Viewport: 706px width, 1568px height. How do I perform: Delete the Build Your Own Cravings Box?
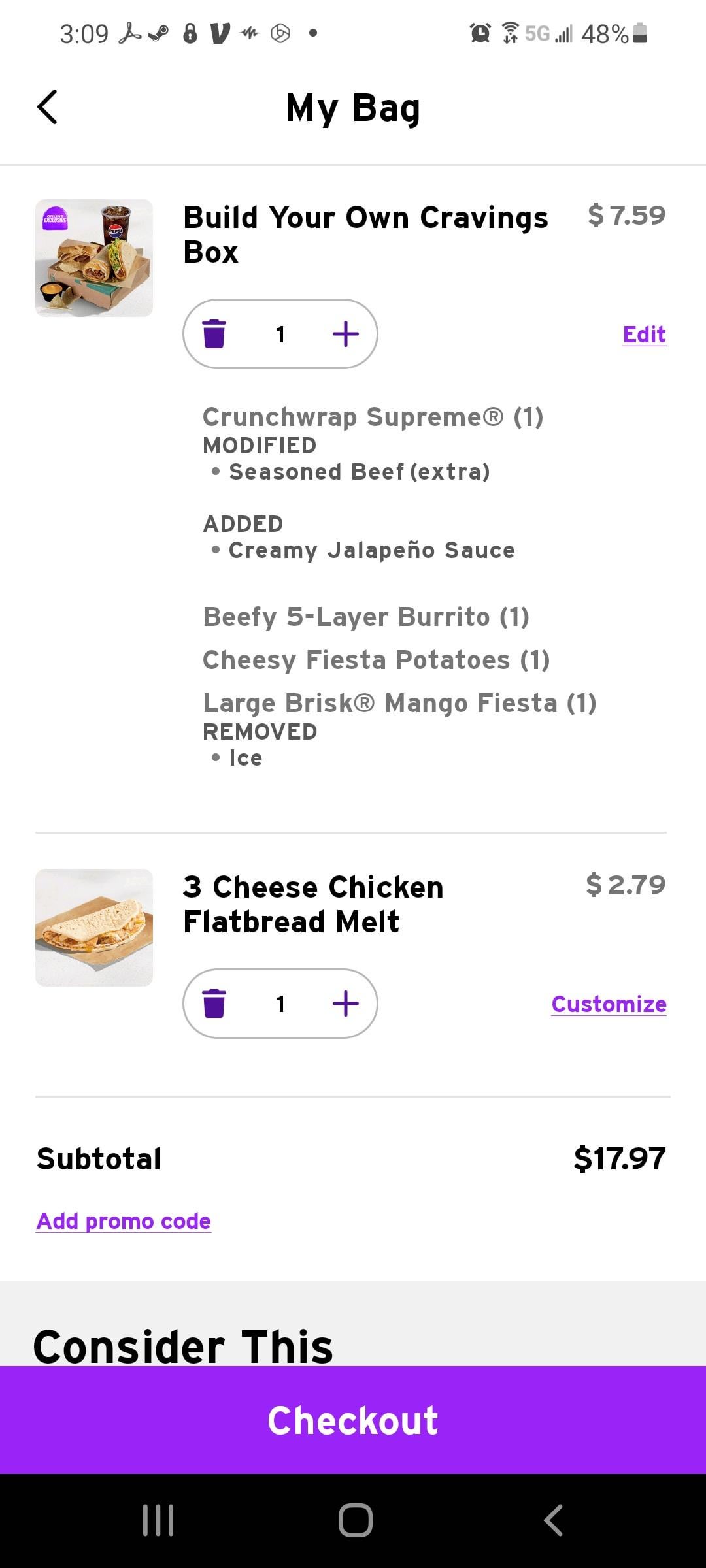214,334
